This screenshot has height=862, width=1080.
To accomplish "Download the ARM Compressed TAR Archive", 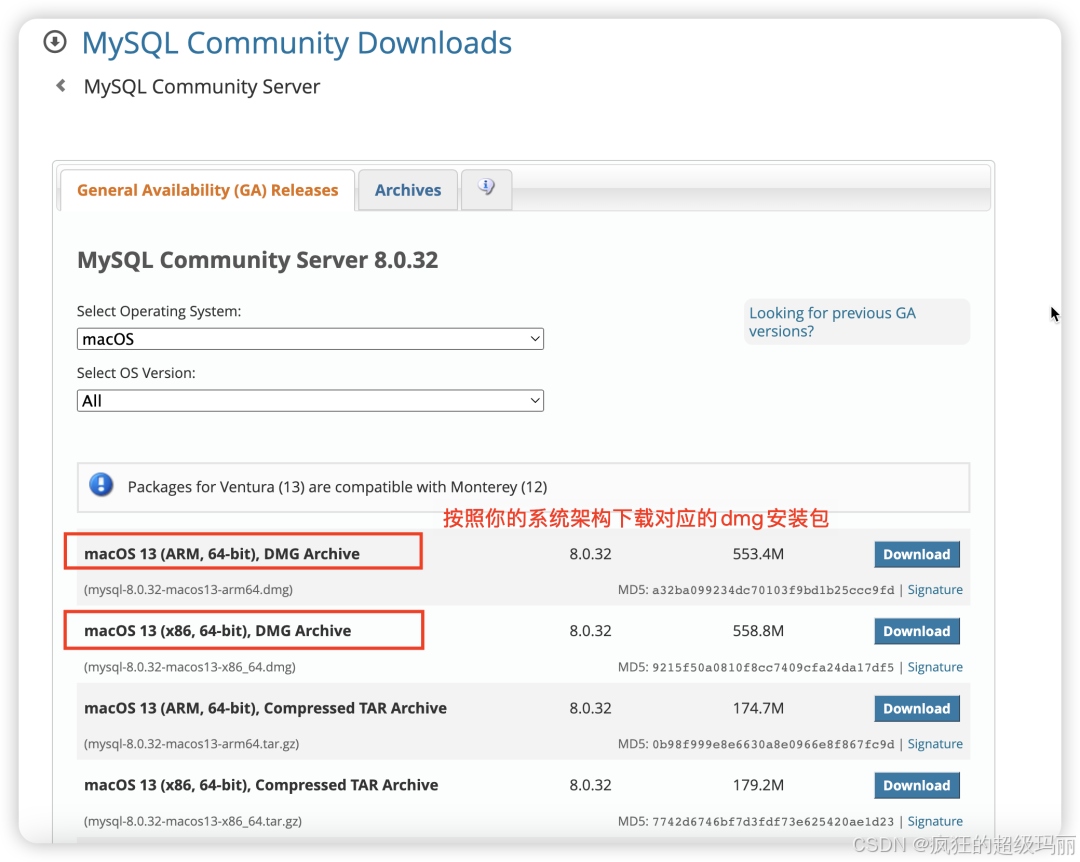I will (917, 708).
